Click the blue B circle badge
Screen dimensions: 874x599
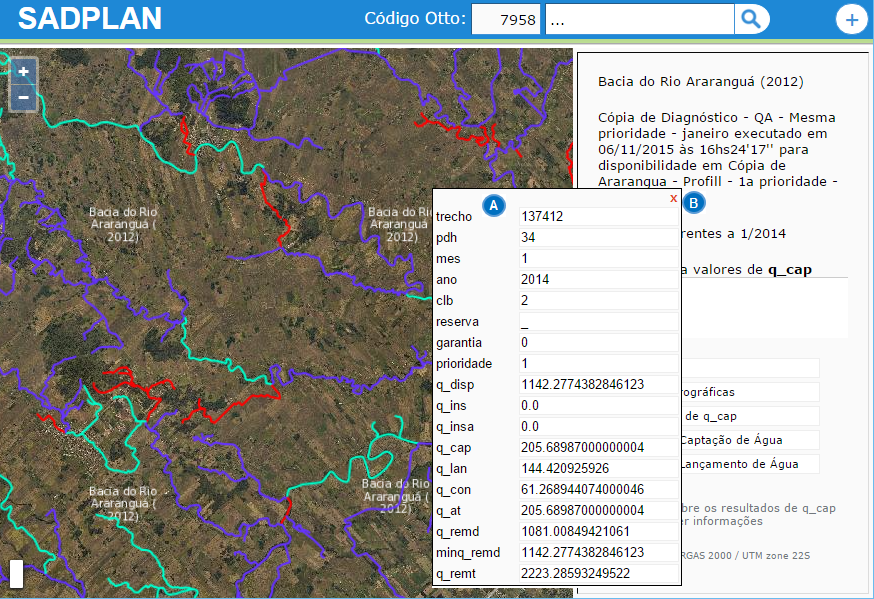(695, 203)
